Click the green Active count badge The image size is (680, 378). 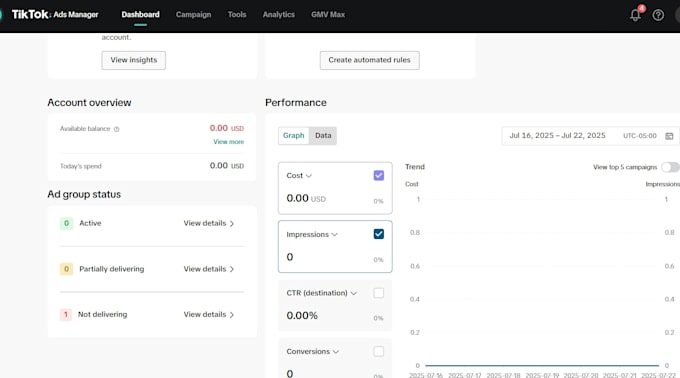66,223
